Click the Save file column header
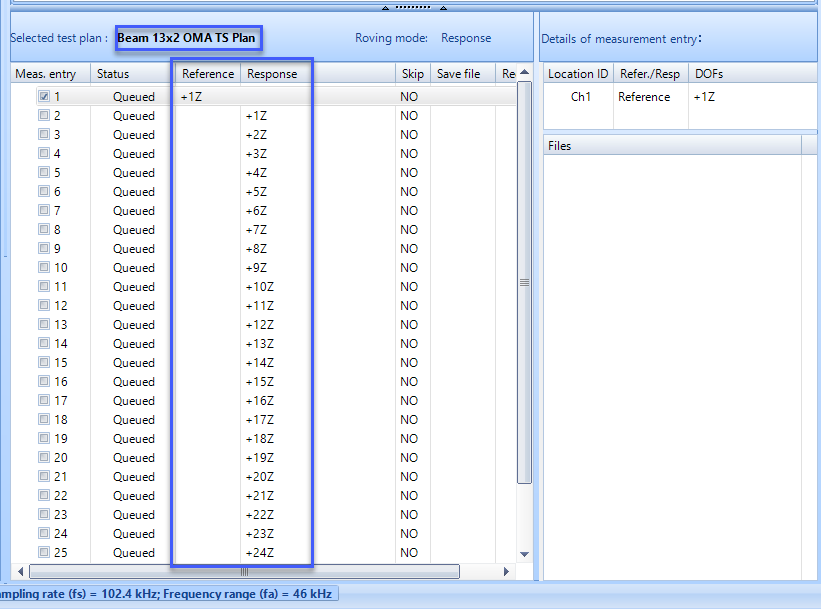821x609 pixels. 459,72
